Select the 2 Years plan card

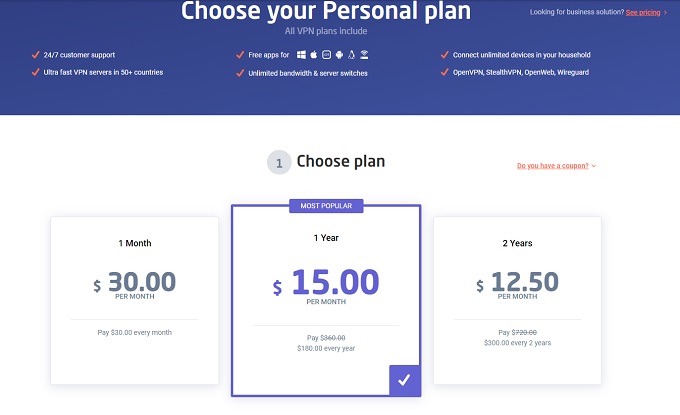[x=516, y=300]
